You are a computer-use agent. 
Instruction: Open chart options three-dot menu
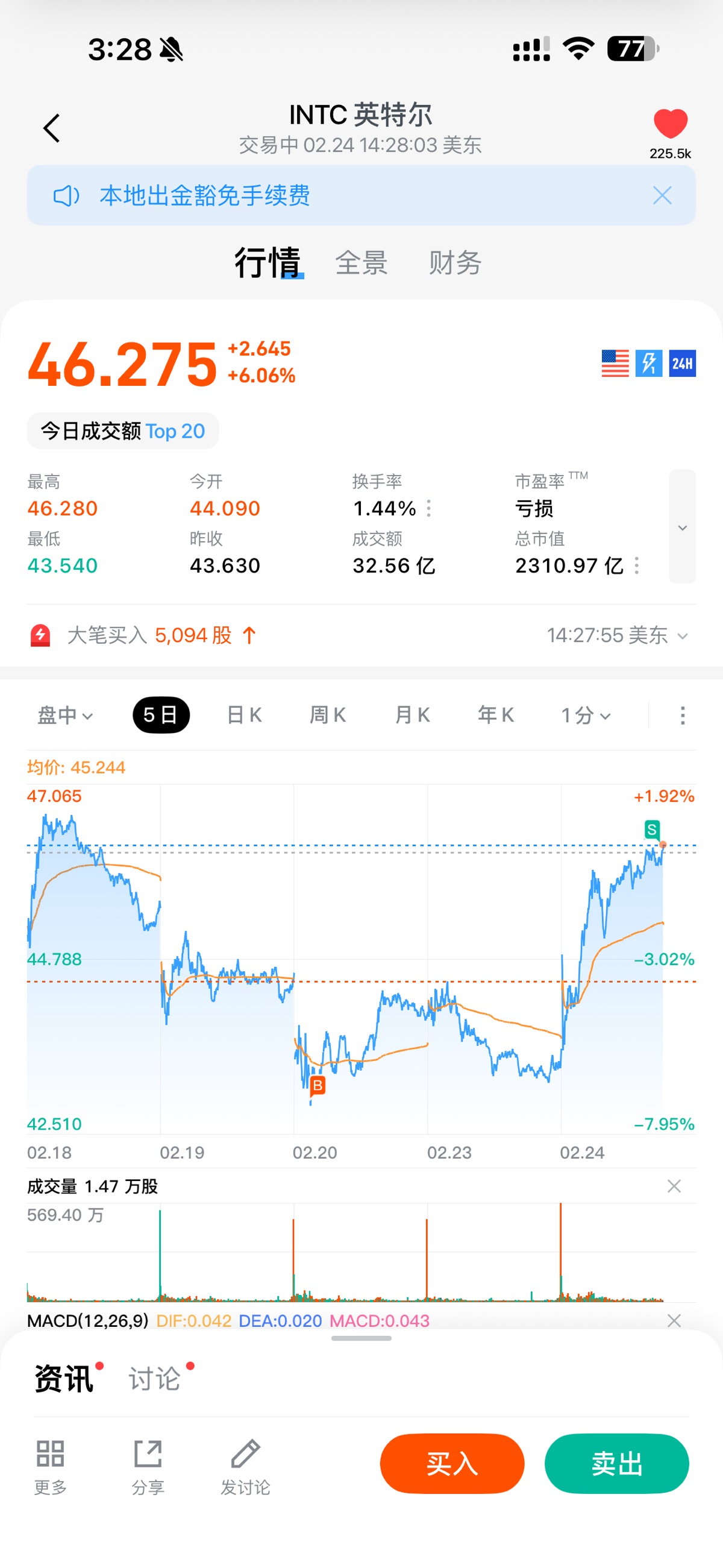[682, 715]
